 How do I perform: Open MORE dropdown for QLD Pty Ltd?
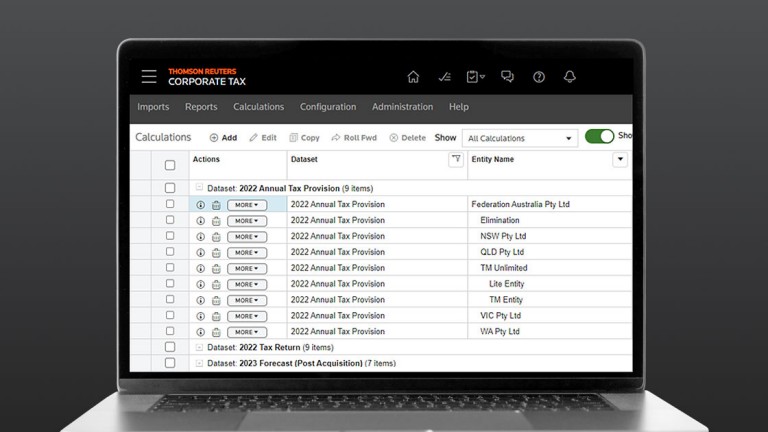pos(246,253)
